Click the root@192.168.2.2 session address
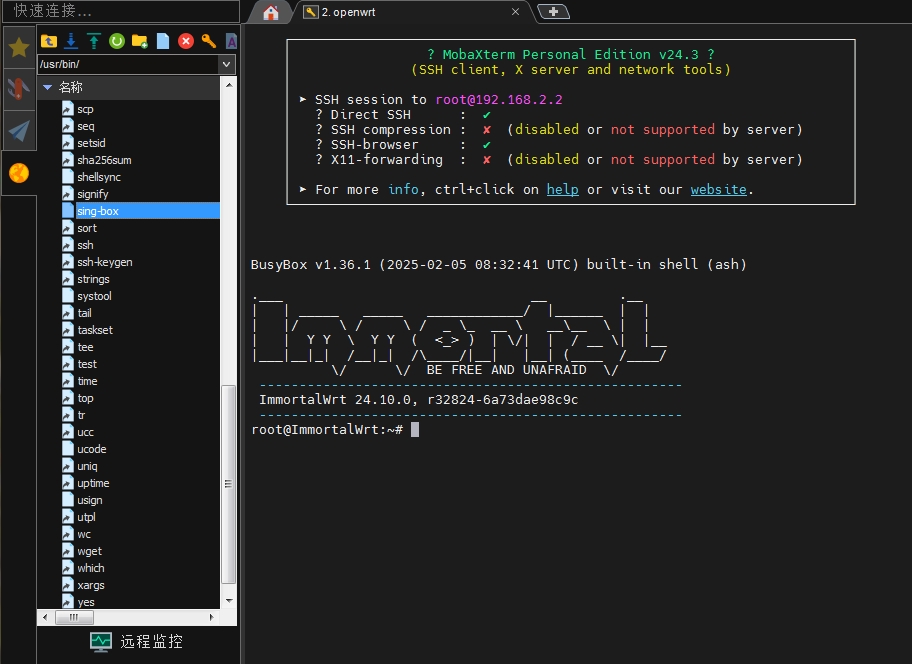Image resolution: width=912 pixels, height=664 pixels. point(499,99)
